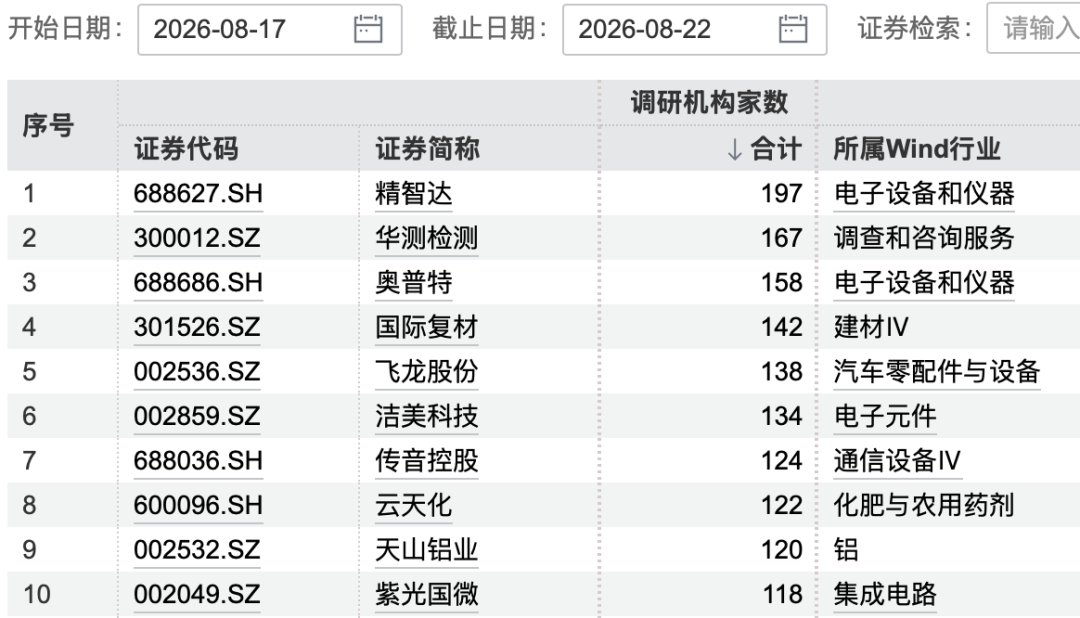
Task: Select the total value 120
Action: click(x=782, y=550)
